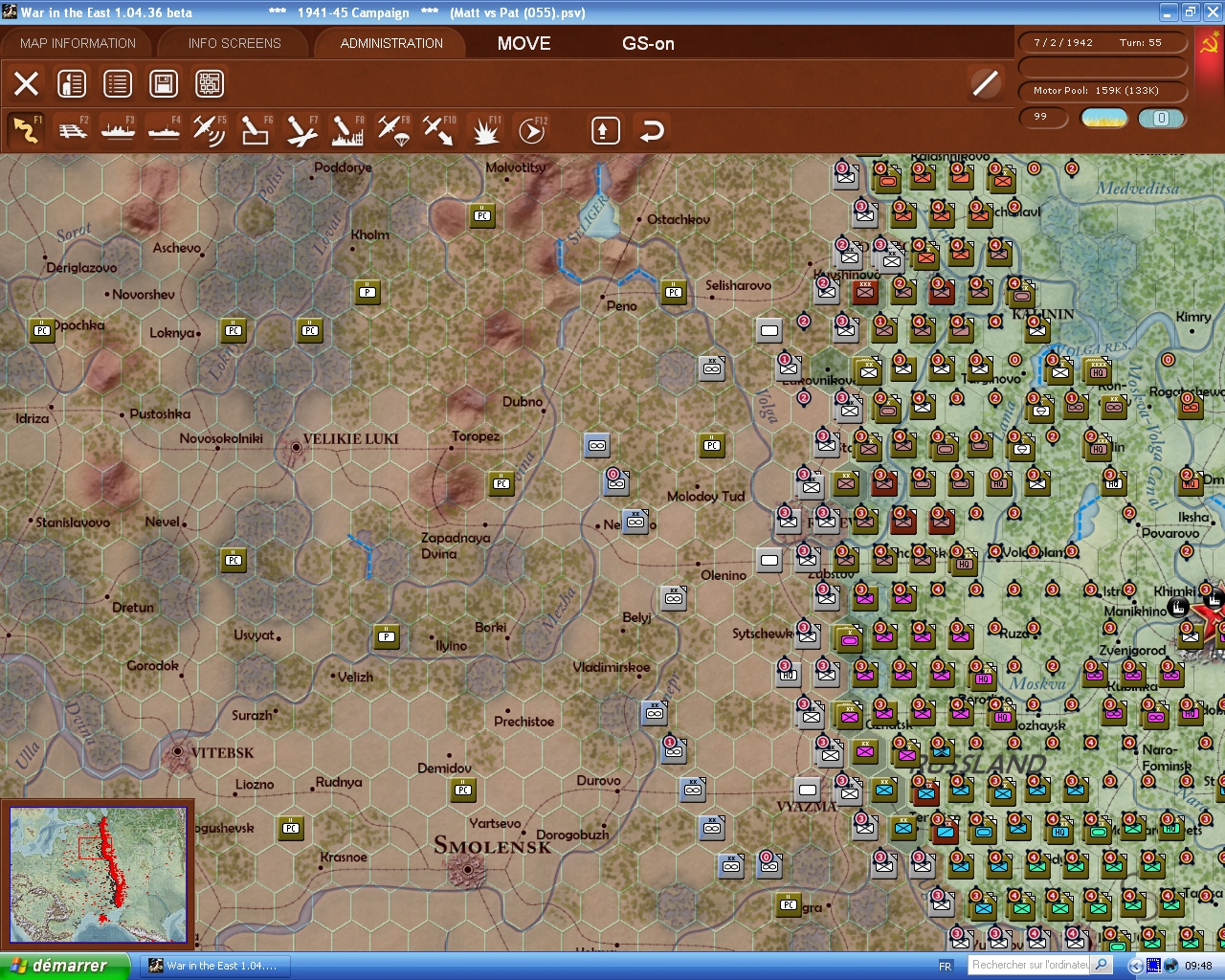Click the Olenino town label
Viewport: 1225px width, 980px height.
[x=724, y=575]
